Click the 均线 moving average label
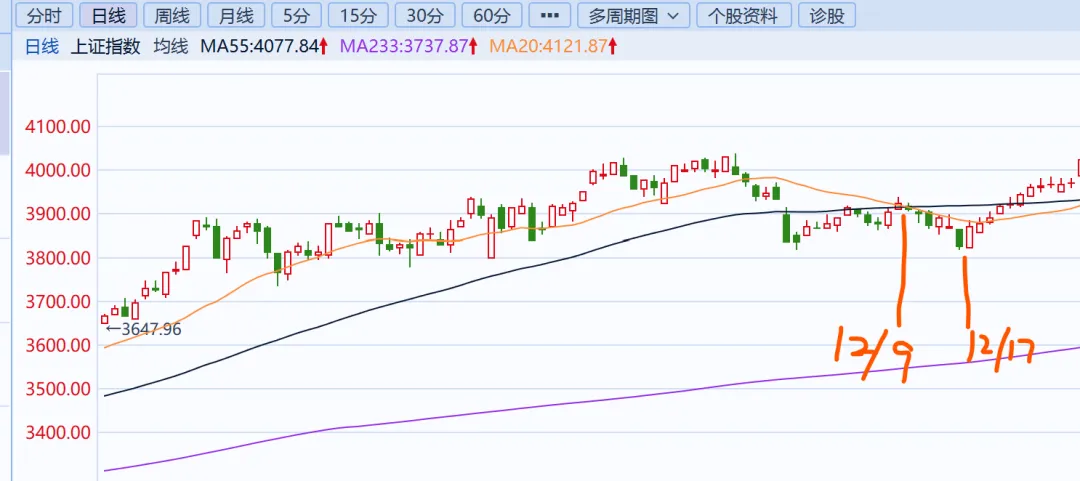1080x481 pixels. coord(170,47)
